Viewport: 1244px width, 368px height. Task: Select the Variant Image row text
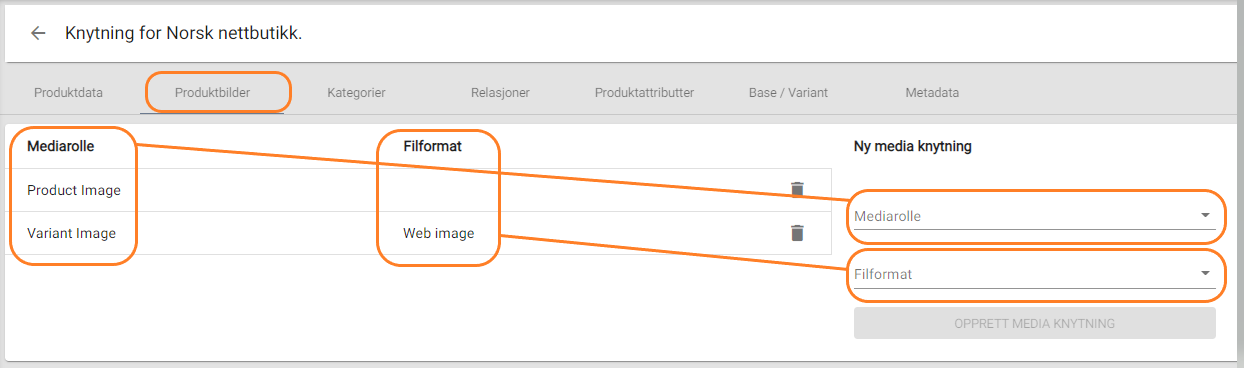(x=72, y=233)
